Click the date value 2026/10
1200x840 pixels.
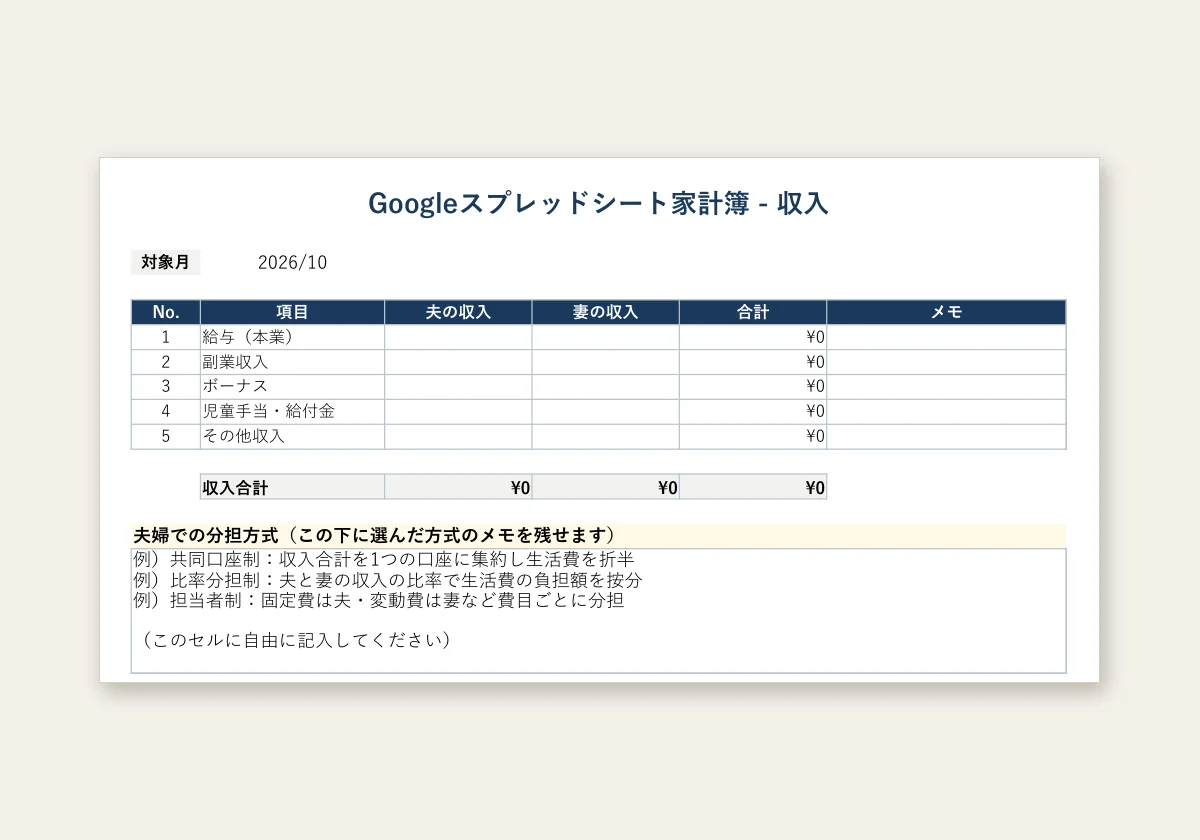[x=292, y=263]
